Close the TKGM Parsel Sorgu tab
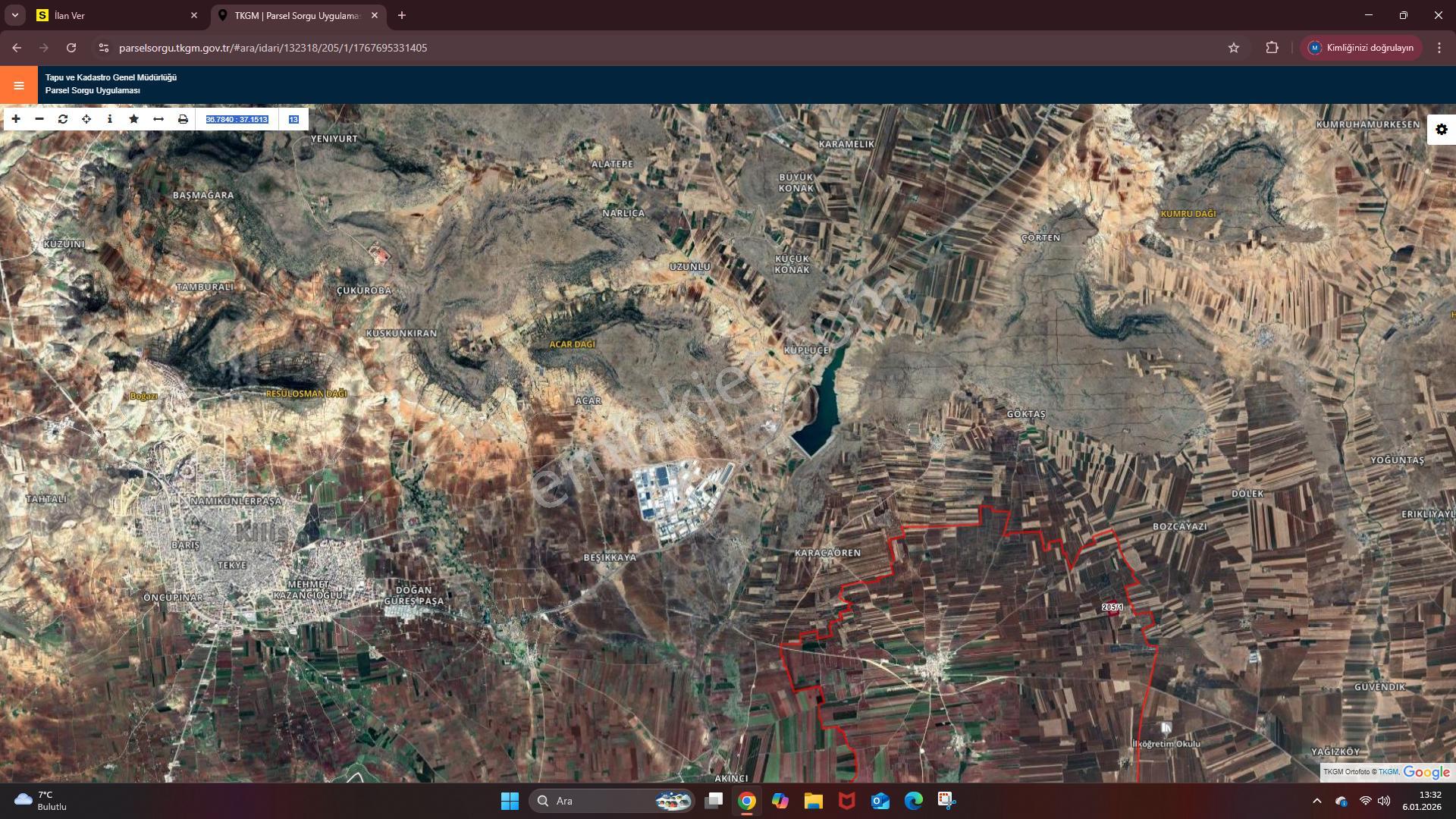Screen dimensions: 1456x819 tap(374, 15)
